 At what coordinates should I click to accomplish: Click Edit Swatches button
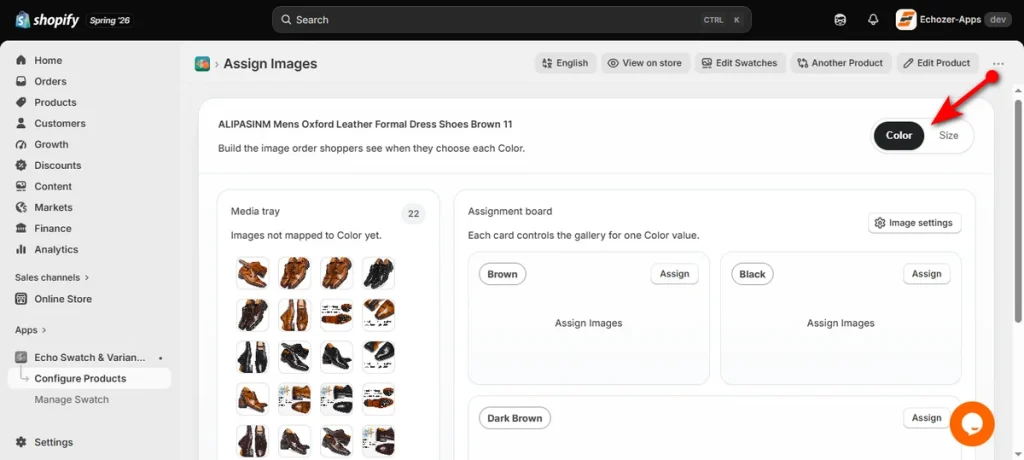point(740,63)
